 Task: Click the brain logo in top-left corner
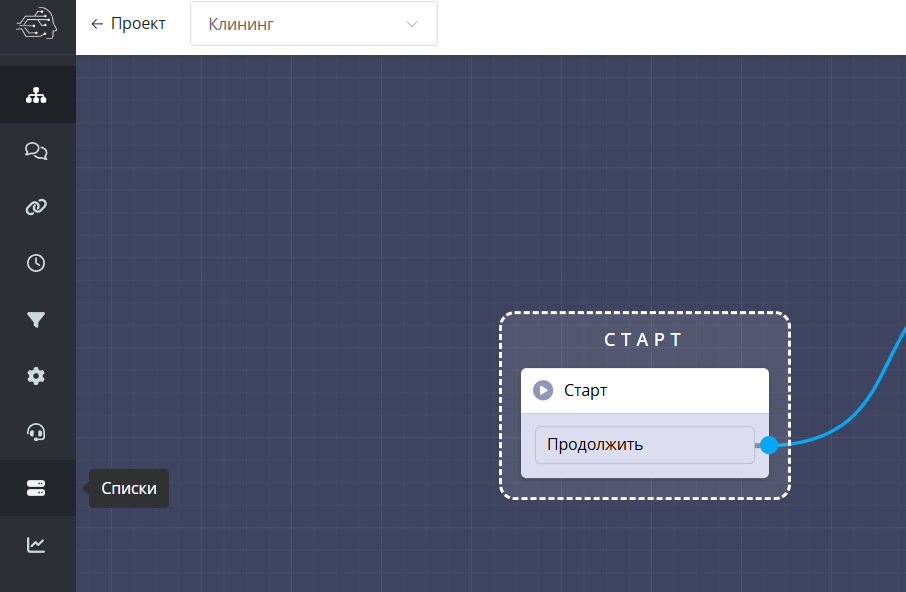37,25
